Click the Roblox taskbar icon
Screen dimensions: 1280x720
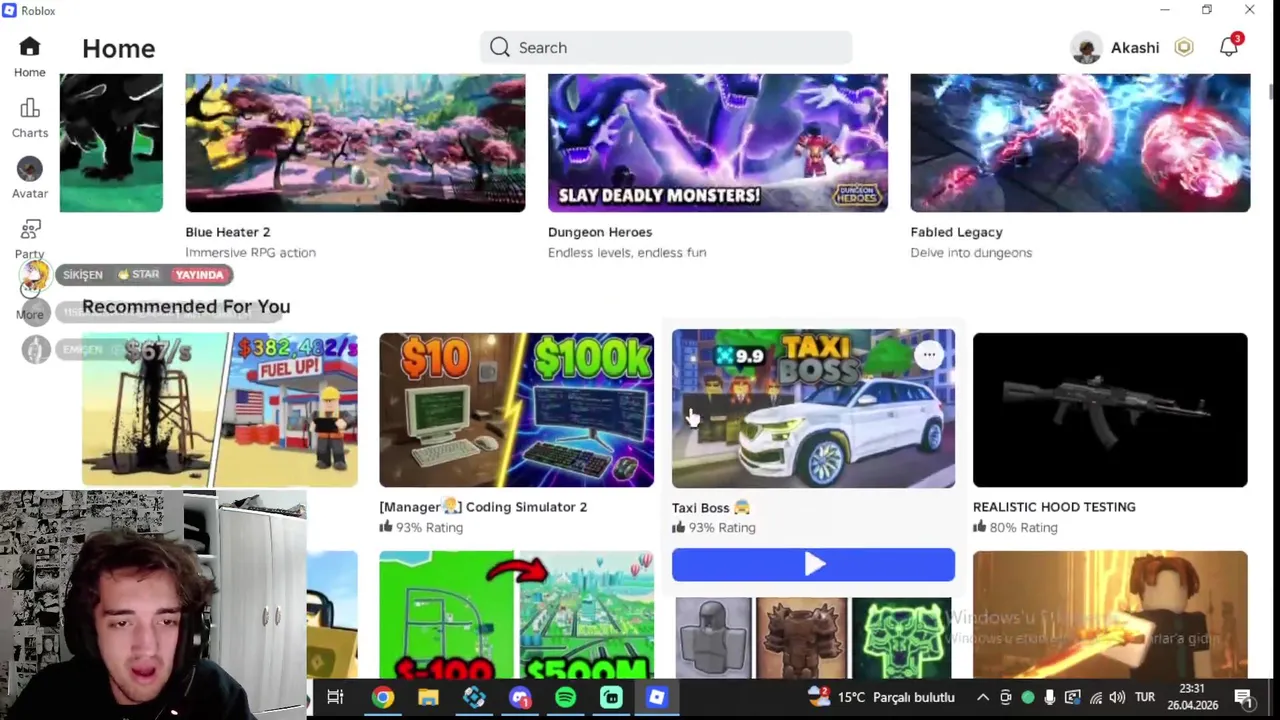point(657,697)
